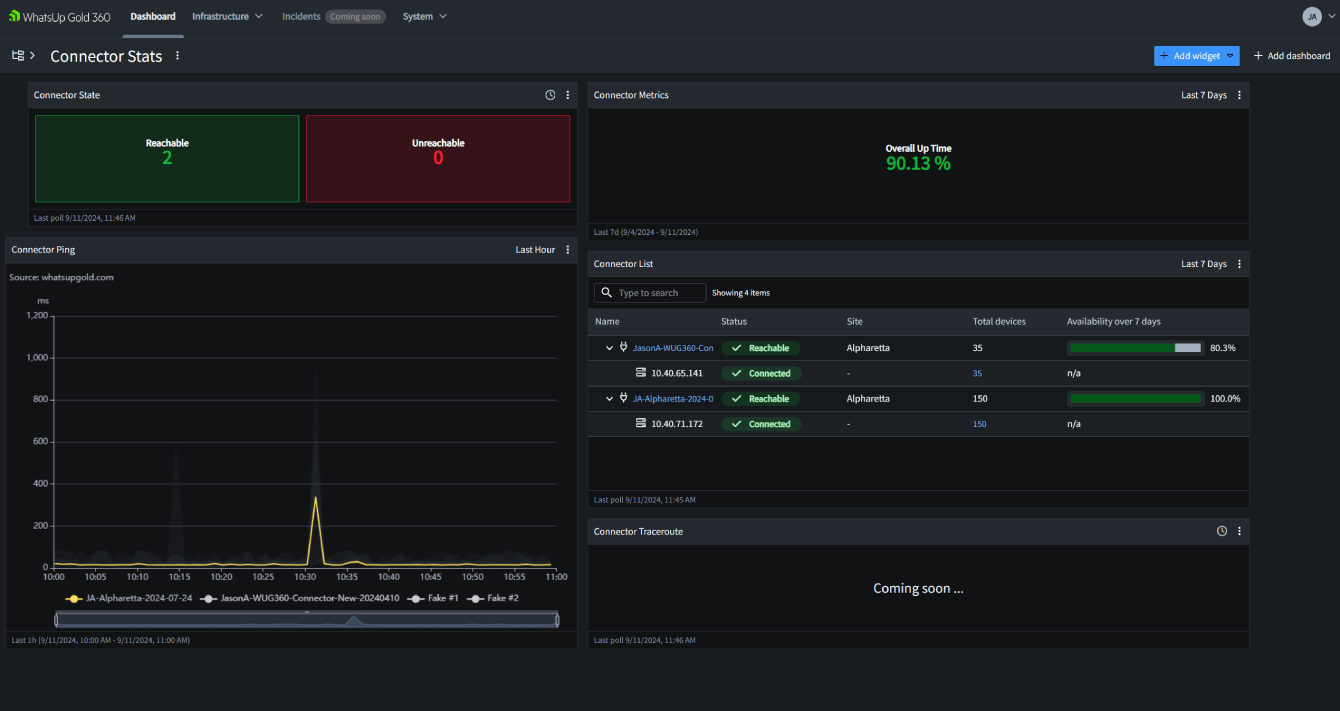
Task: Open the JA user avatar menu
Action: click(1311, 16)
